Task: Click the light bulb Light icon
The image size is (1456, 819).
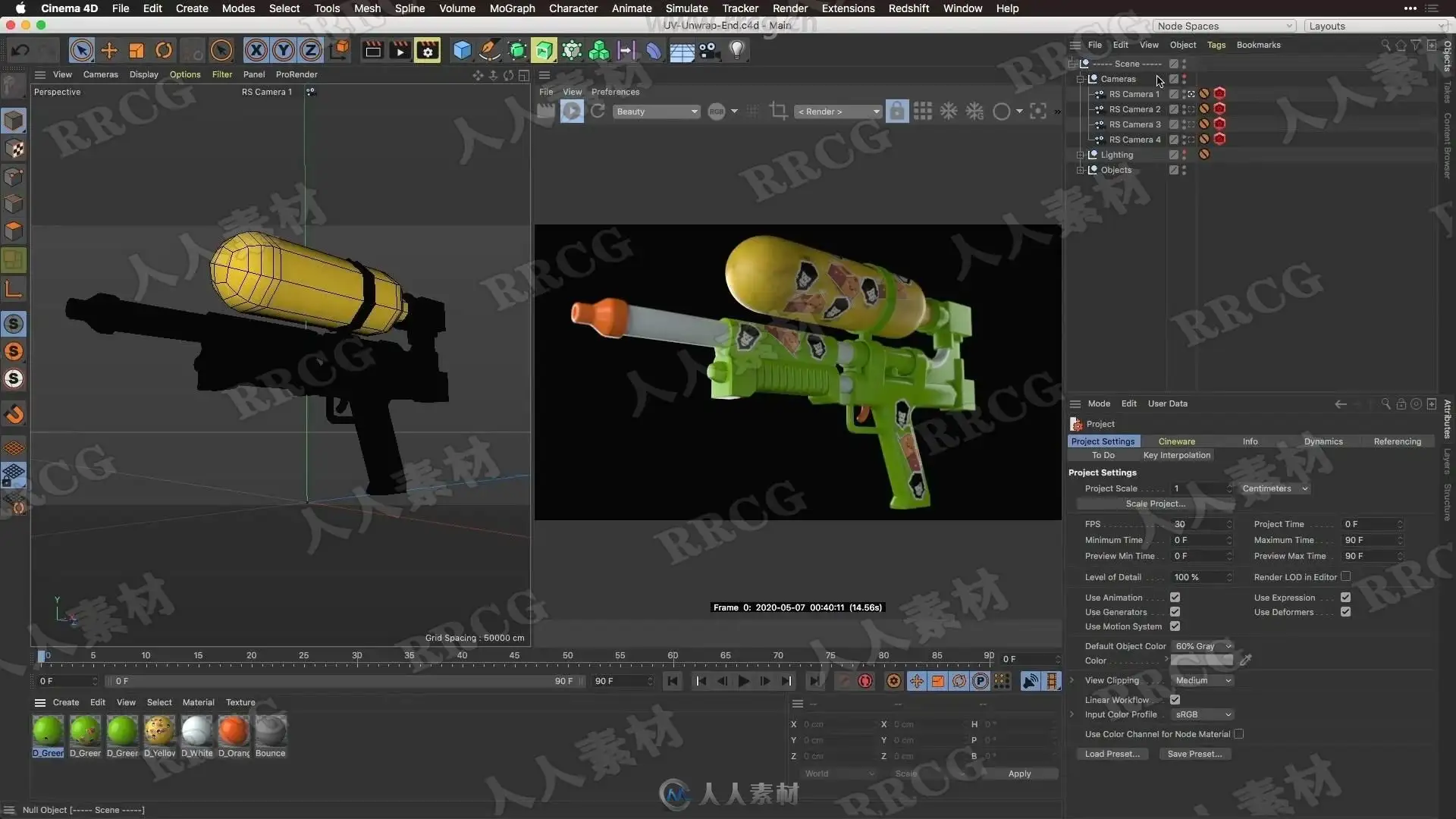Action: coord(736,51)
